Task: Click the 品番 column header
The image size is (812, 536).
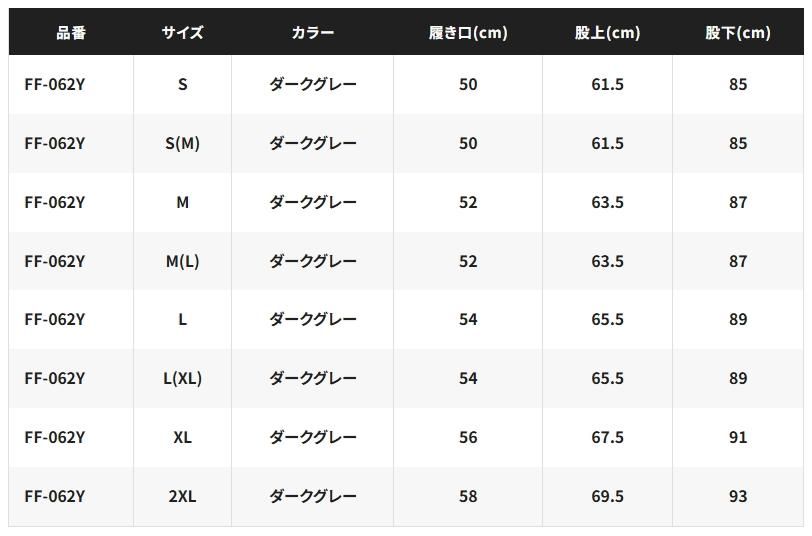Action: (71, 33)
